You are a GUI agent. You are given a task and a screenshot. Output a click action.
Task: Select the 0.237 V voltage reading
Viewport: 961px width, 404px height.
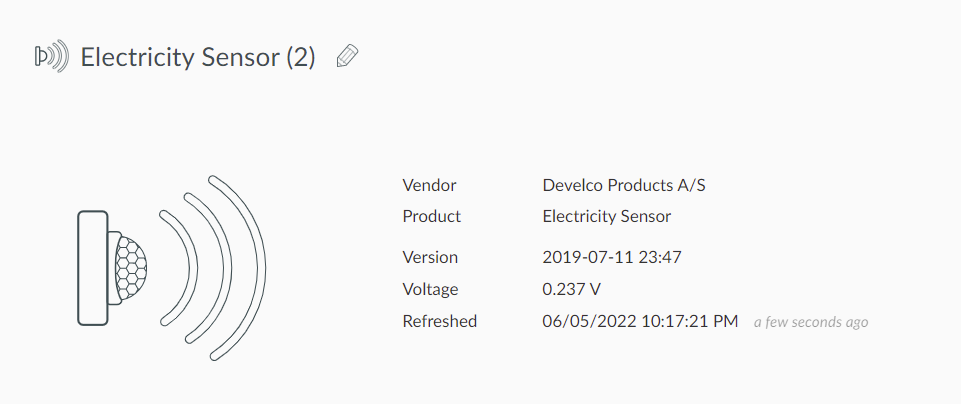[571, 289]
